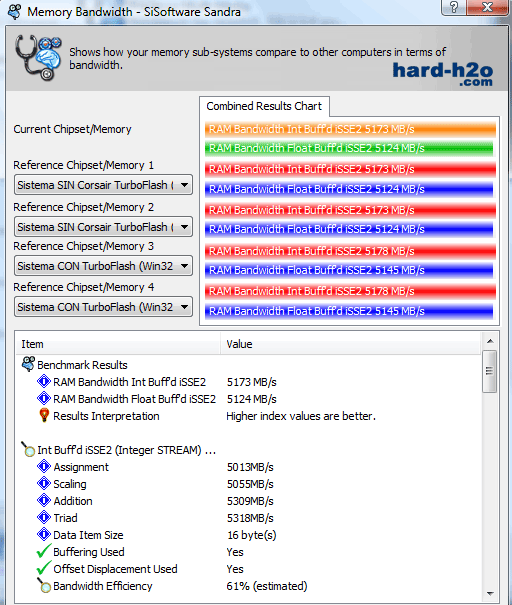Click the Sandra app icon in title bar
Viewport: 512px width, 605px height.
15,12
